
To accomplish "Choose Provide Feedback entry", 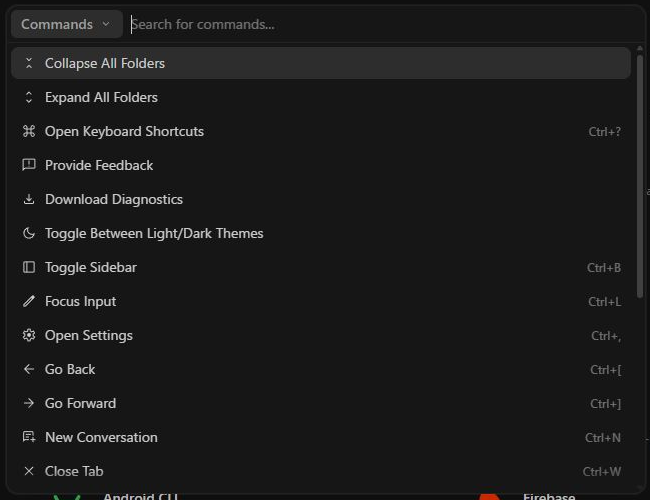I will click(x=321, y=165).
